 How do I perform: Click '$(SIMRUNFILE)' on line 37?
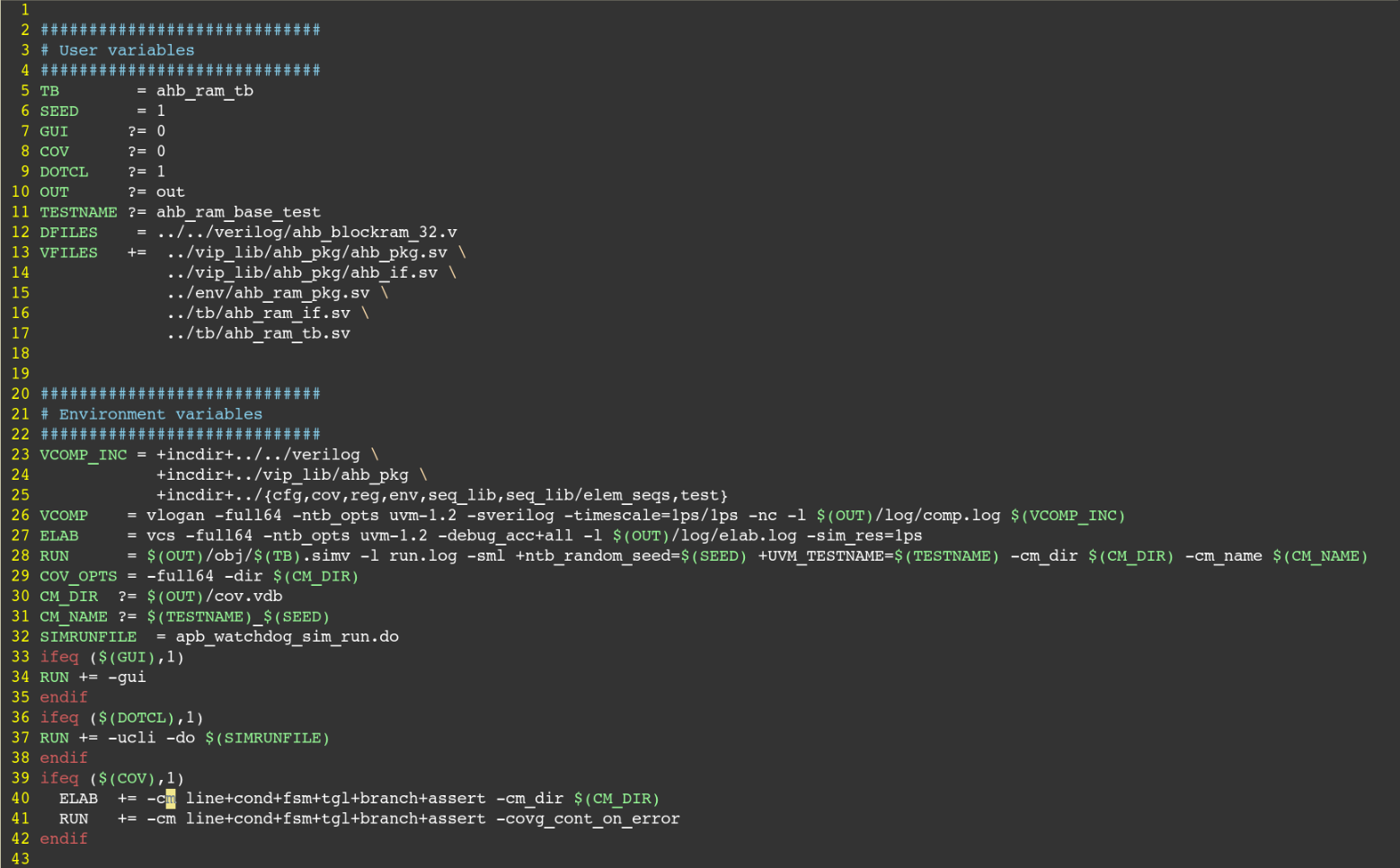(267, 738)
